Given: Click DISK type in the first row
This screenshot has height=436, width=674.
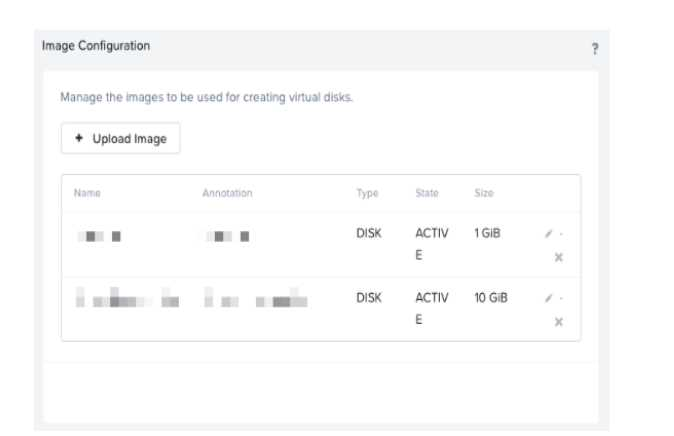Looking at the screenshot, I should [x=369, y=233].
